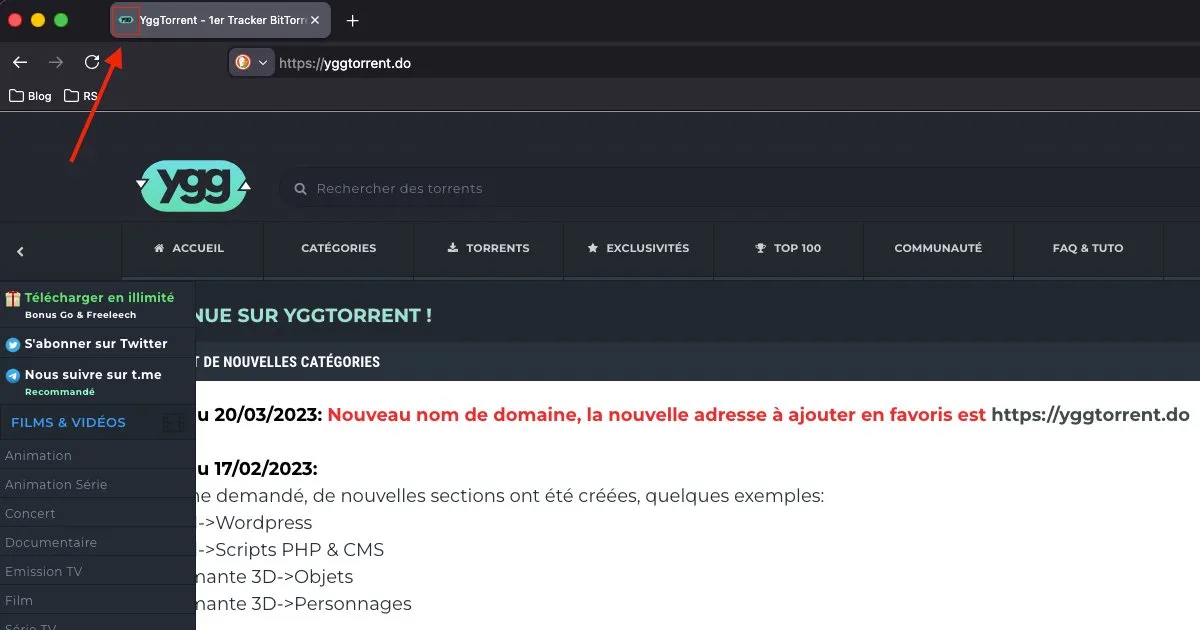Open the Blog bookmarks folder
Viewport: 1200px width, 630px height.
tap(30, 96)
